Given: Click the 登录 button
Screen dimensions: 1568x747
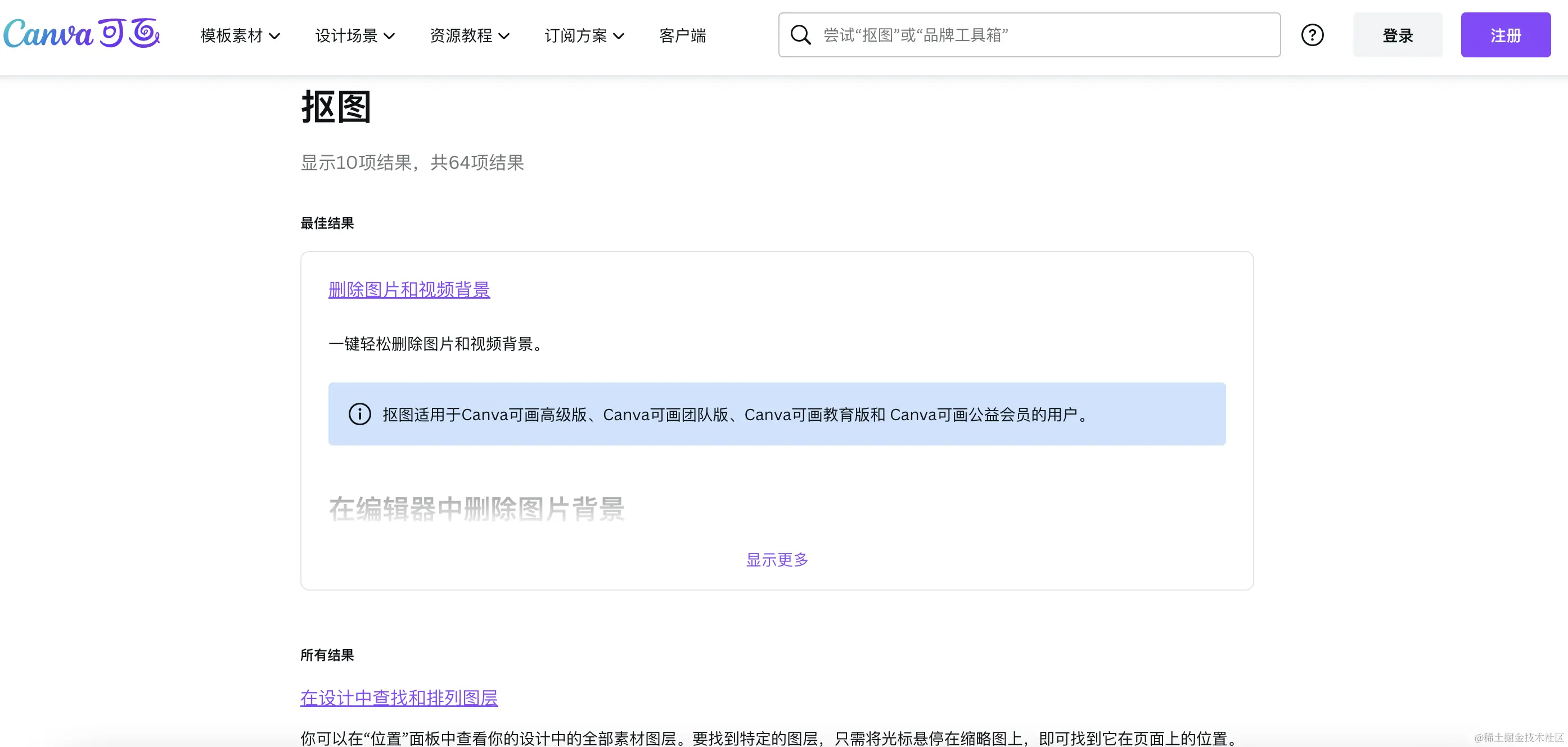Looking at the screenshot, I should coord(1397,35).
